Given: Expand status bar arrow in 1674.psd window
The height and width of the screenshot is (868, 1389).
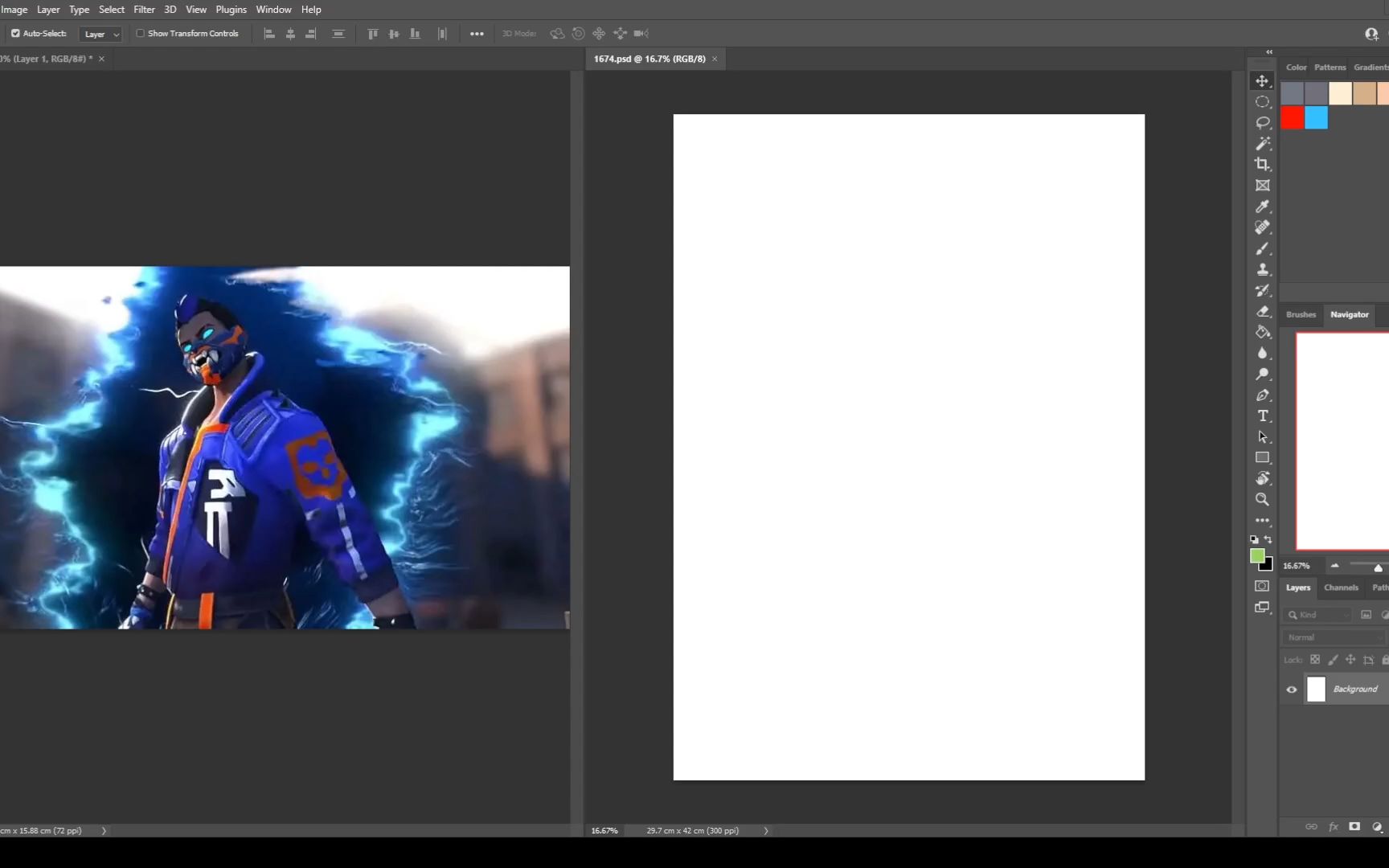Looking at the screenshot, I should point(766,831).
